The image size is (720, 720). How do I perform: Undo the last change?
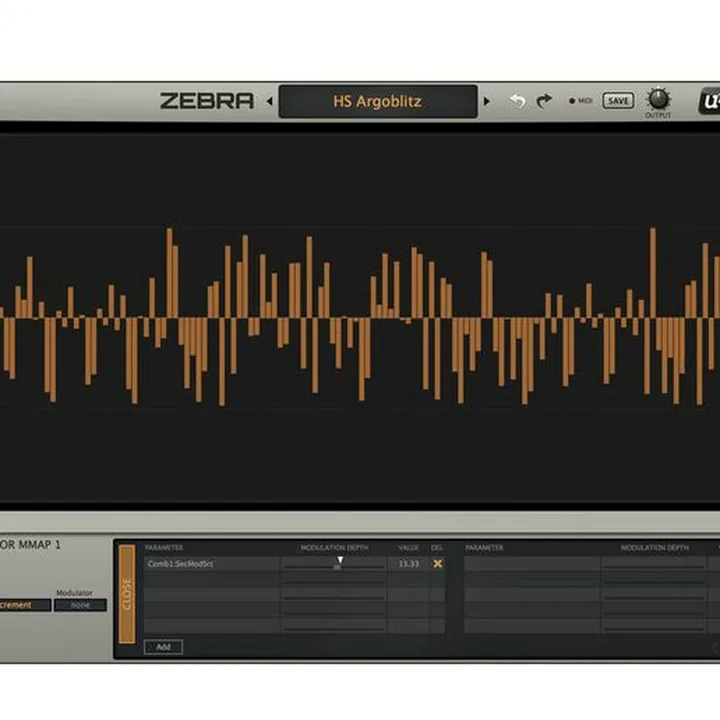point(518,101)
